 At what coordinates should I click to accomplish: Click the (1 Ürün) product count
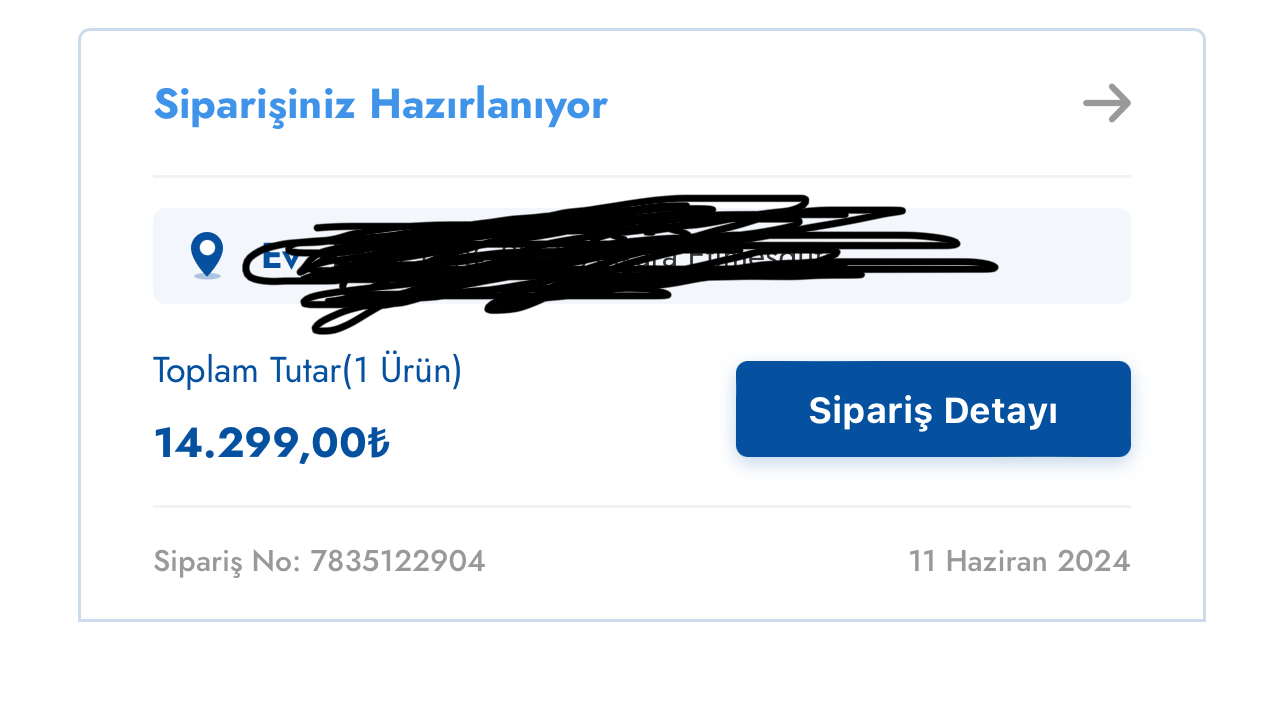[x=402, y=371]
